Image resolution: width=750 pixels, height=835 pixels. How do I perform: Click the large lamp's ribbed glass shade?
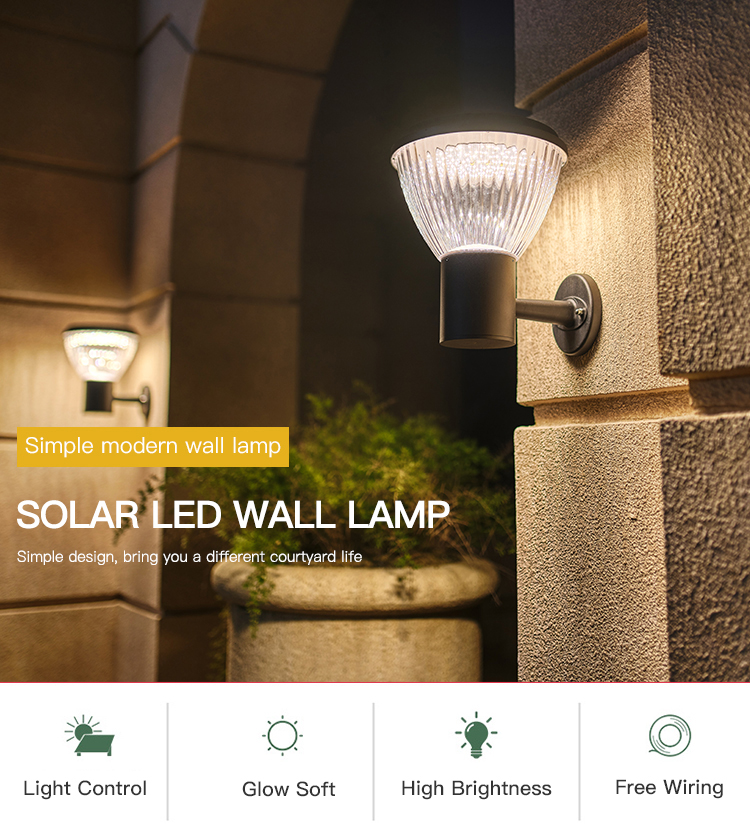pos(478,195)
